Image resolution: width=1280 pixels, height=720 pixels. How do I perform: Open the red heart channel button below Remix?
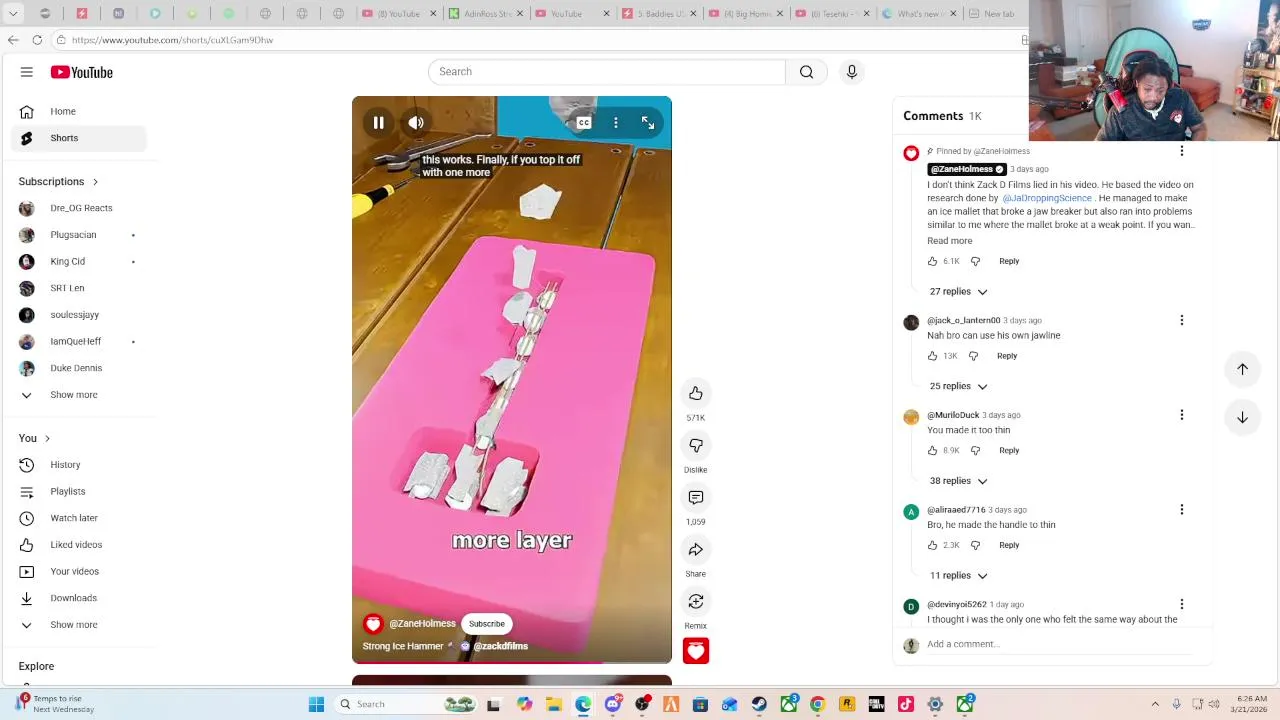pos(696,652)
